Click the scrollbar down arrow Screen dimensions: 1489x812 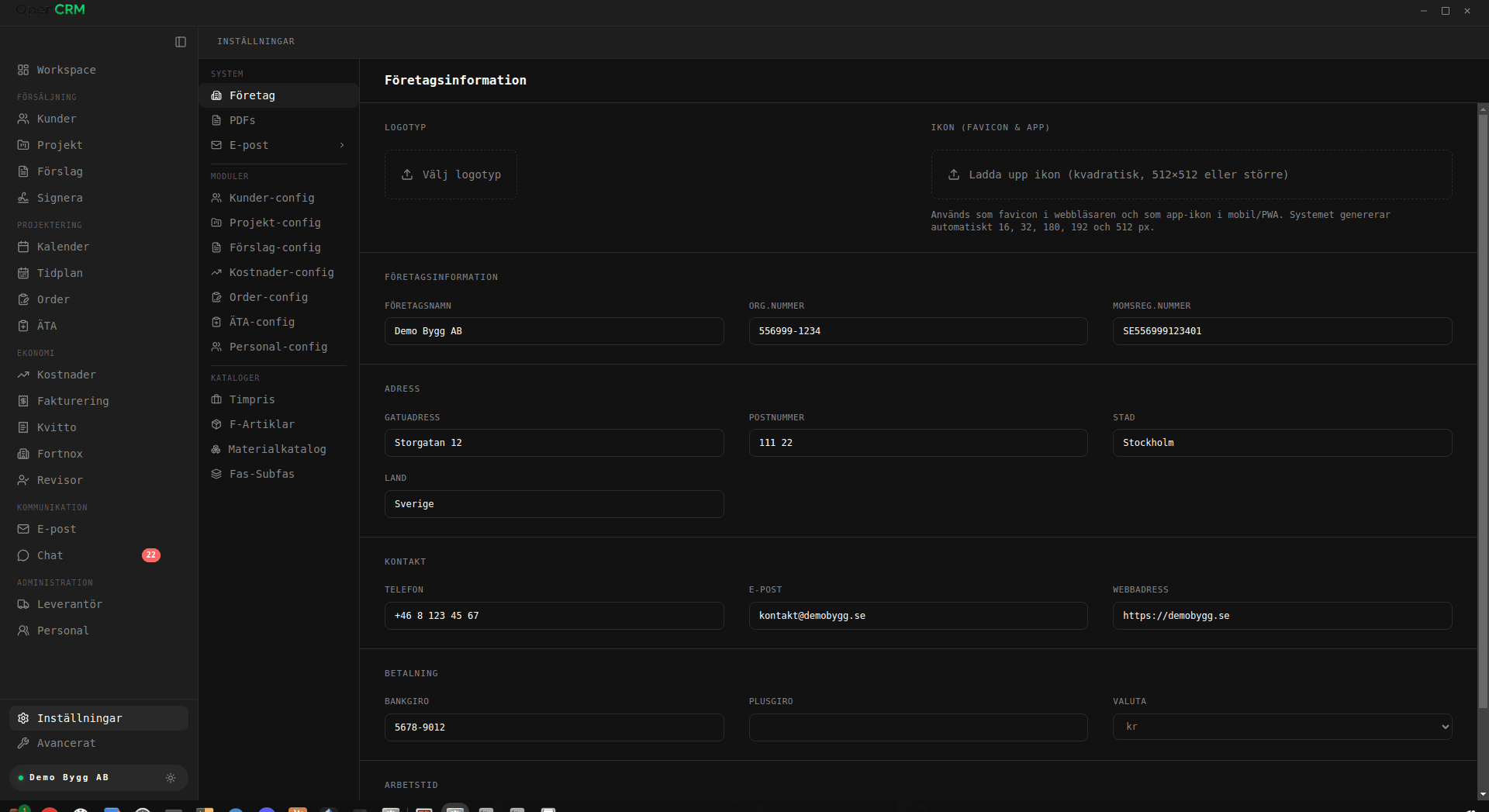[1483, 794]
